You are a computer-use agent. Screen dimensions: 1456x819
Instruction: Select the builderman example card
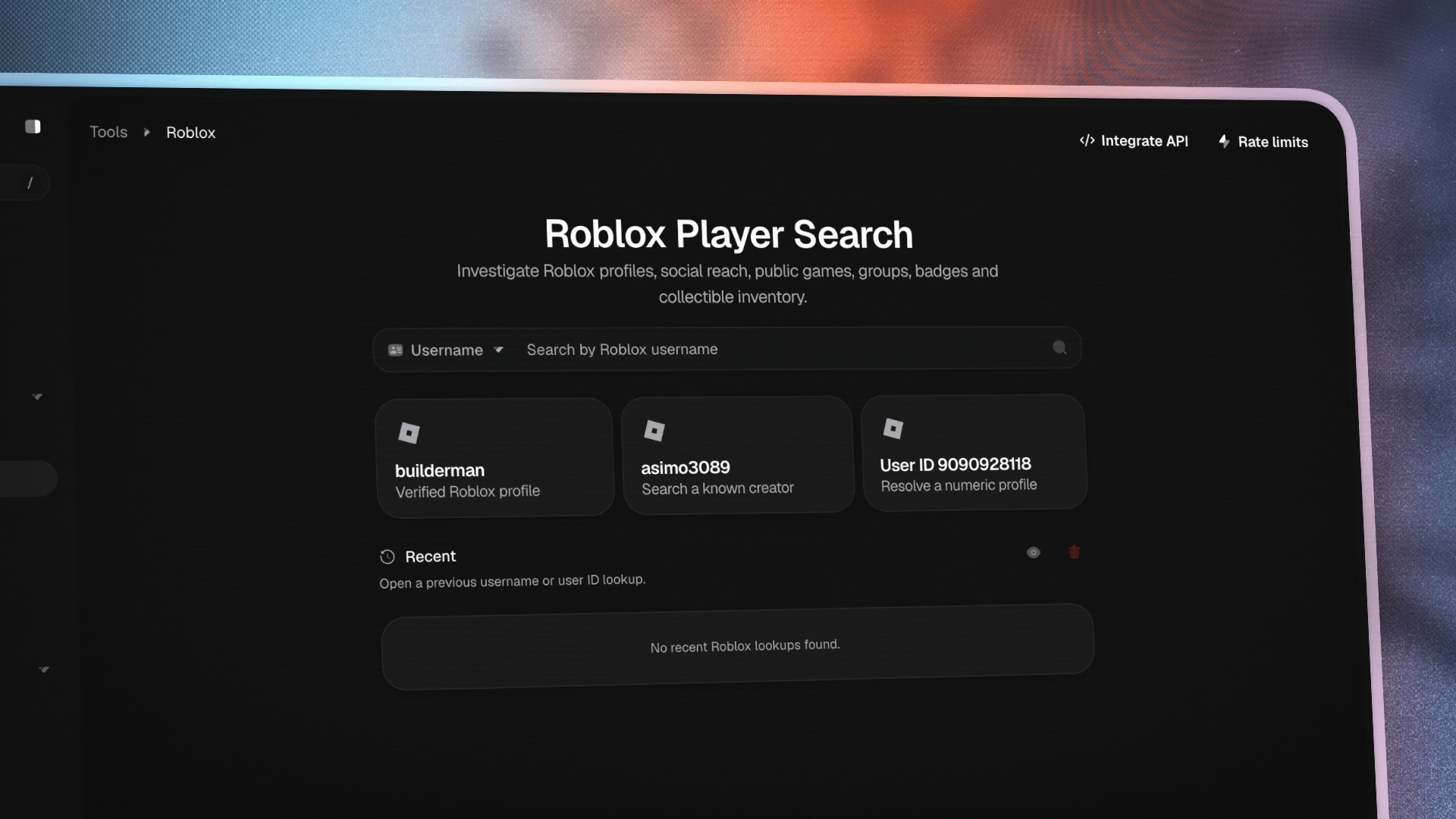494,457
